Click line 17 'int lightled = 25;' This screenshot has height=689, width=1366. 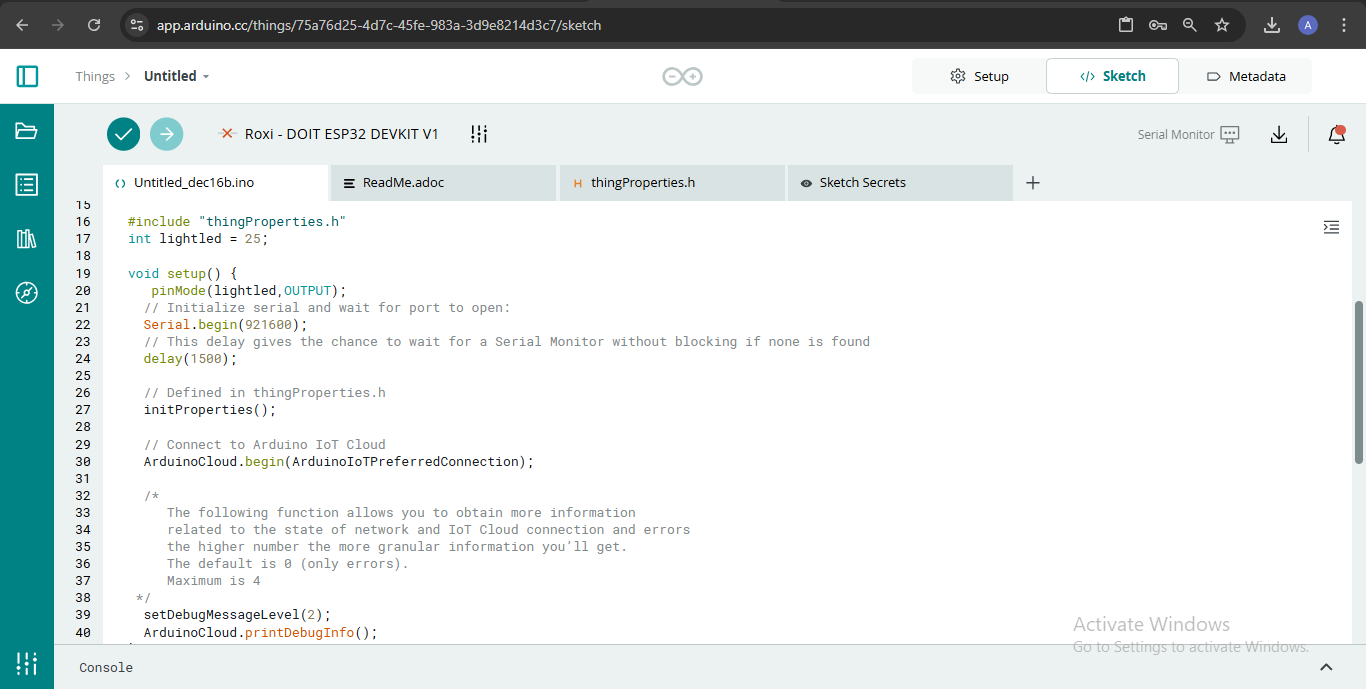pos(198,239)
